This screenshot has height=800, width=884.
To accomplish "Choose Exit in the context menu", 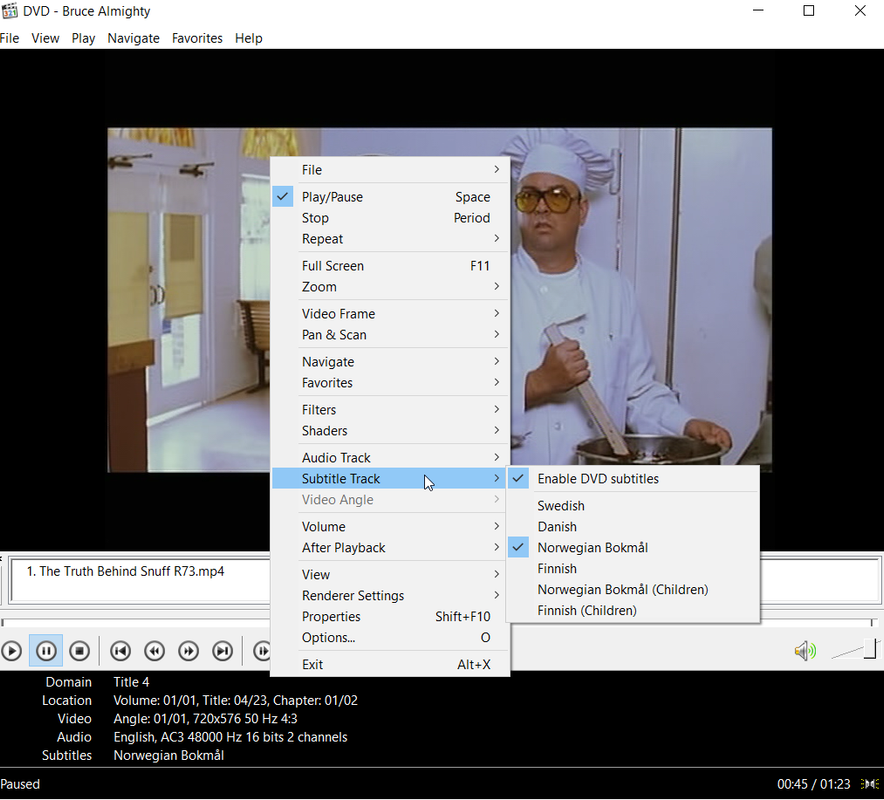I will point(390,665).
